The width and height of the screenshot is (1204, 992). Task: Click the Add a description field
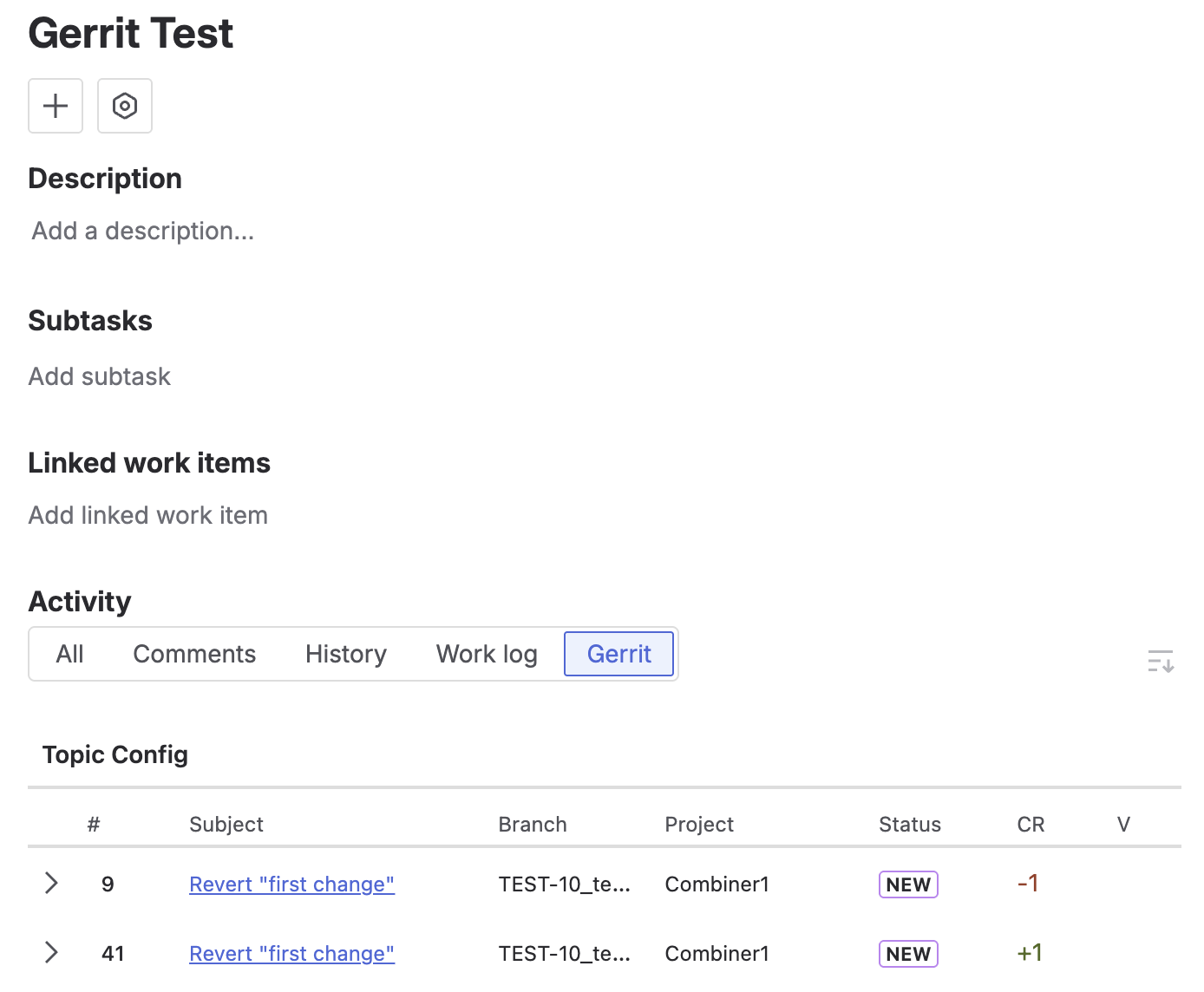coord(143,231)
